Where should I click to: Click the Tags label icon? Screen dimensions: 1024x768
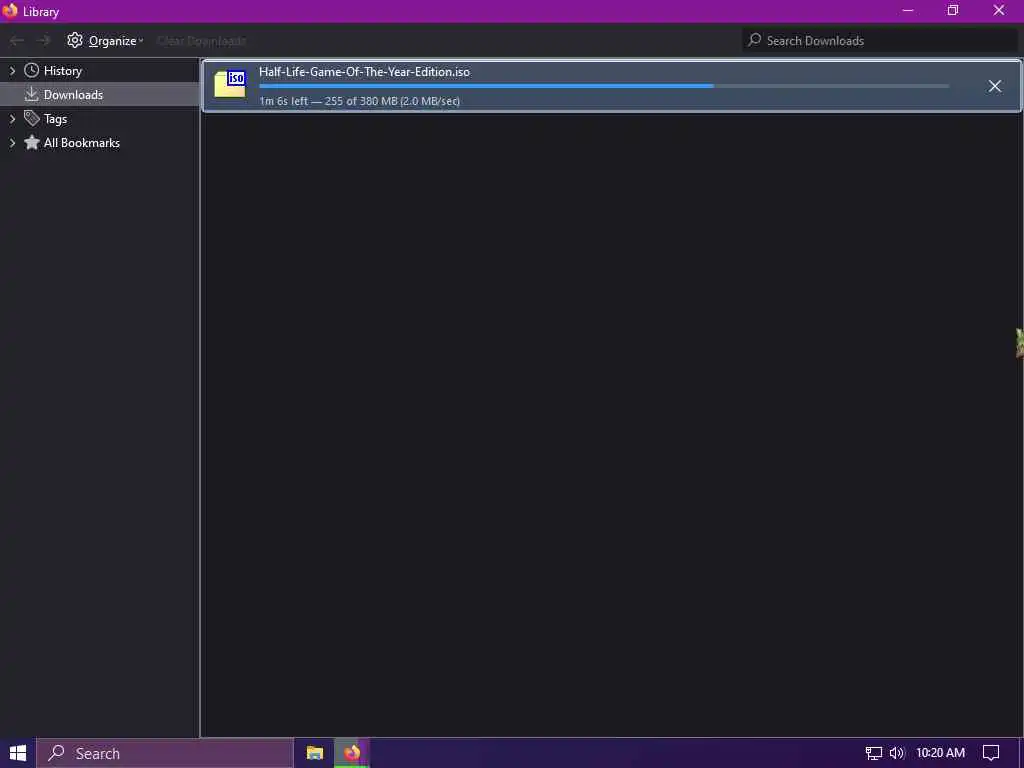click(31, 118)
